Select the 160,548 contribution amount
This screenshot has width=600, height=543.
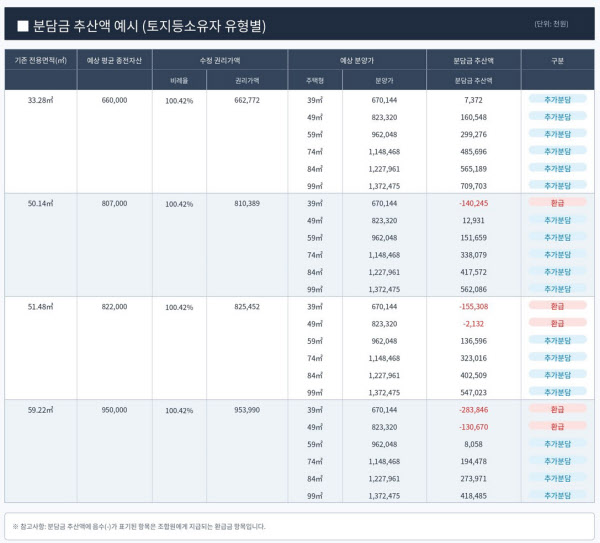pyautogui.click(x=473, y=117)
